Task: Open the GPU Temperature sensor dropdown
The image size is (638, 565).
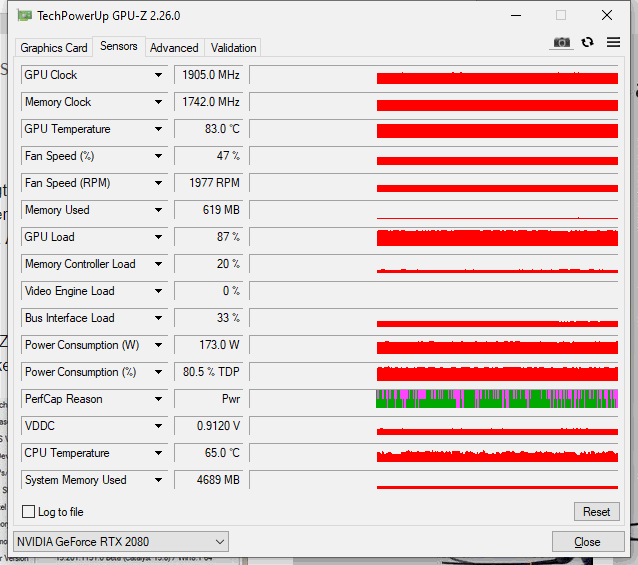Action: tap(158, 129)
